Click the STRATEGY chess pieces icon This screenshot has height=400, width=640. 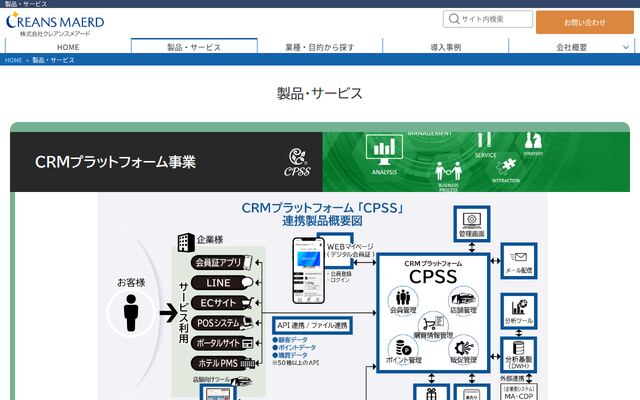point(533,141)
